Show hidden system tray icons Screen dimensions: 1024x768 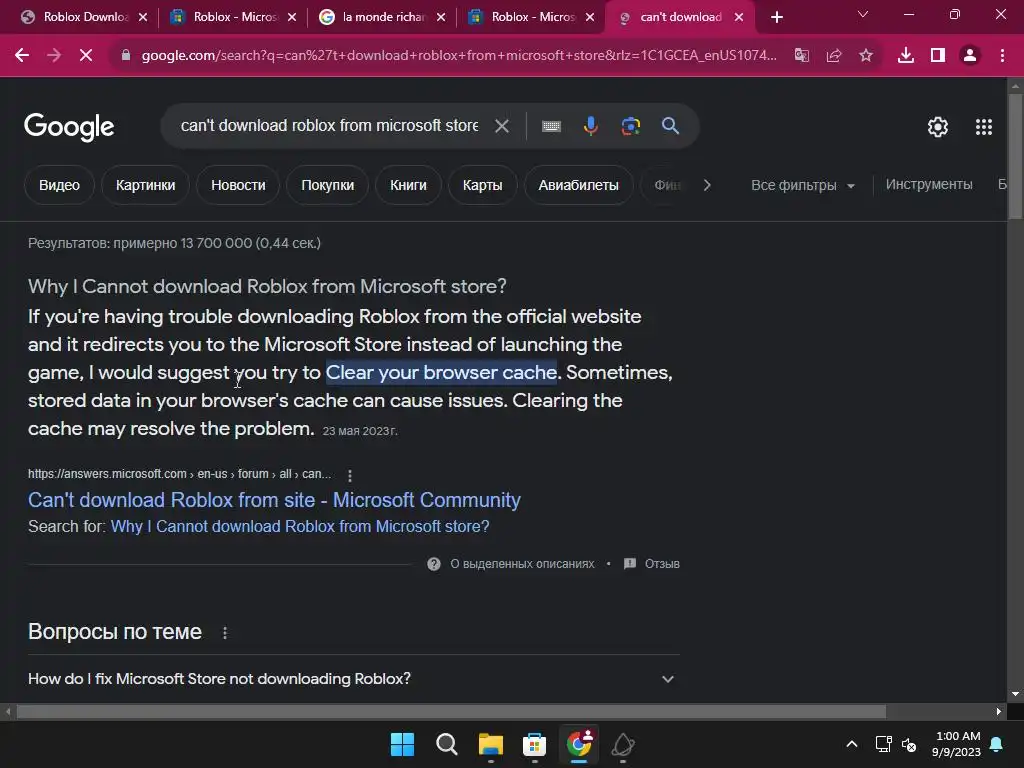[x=852, y=744]
